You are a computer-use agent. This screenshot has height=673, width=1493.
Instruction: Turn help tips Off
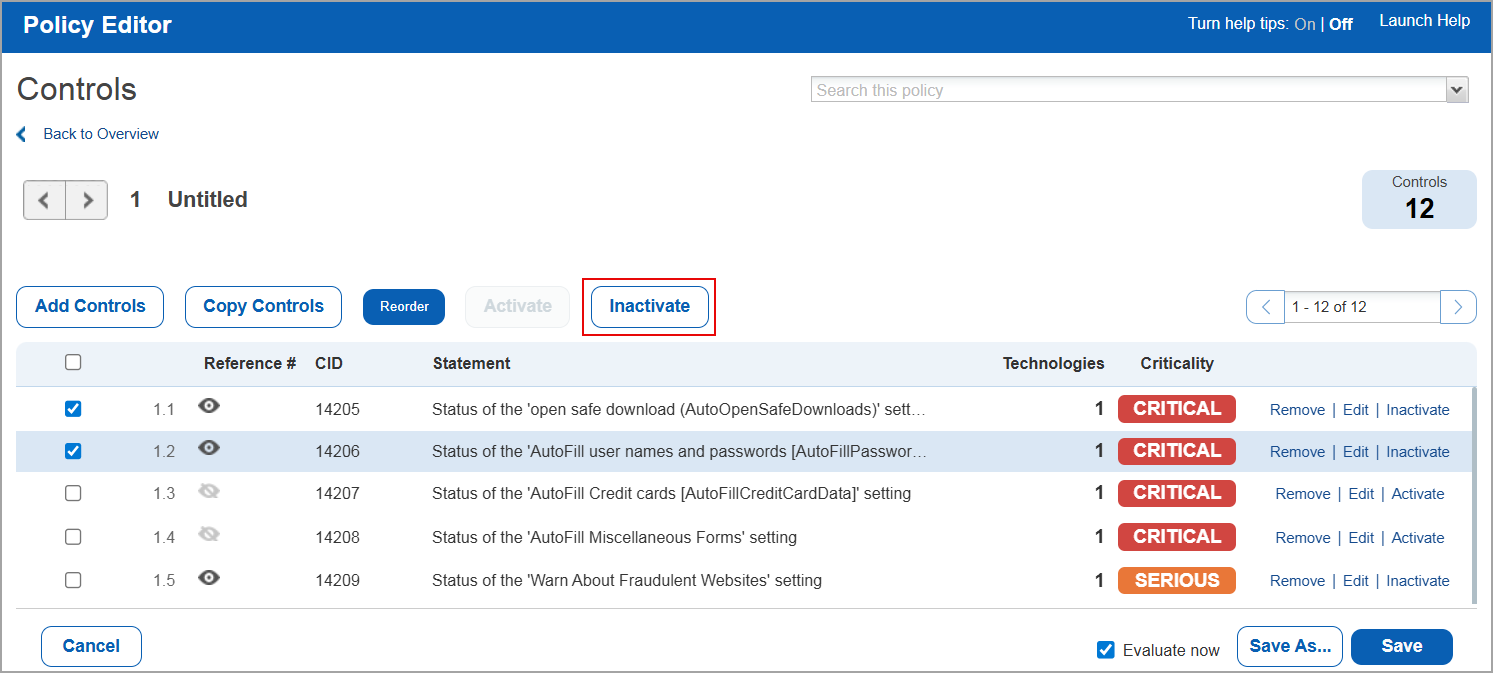(x=1340, y=23)
